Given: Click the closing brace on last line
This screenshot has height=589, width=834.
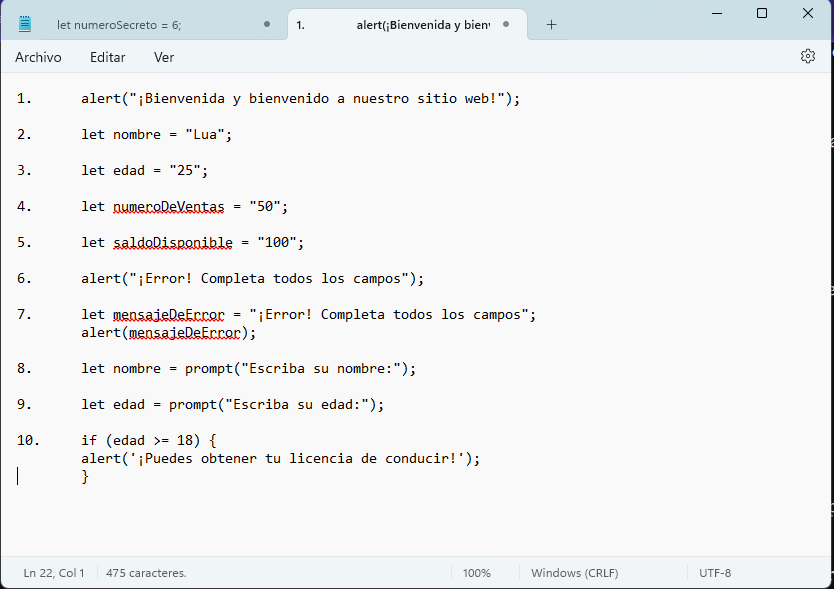Looking at the screenshot, I should 85,476.
